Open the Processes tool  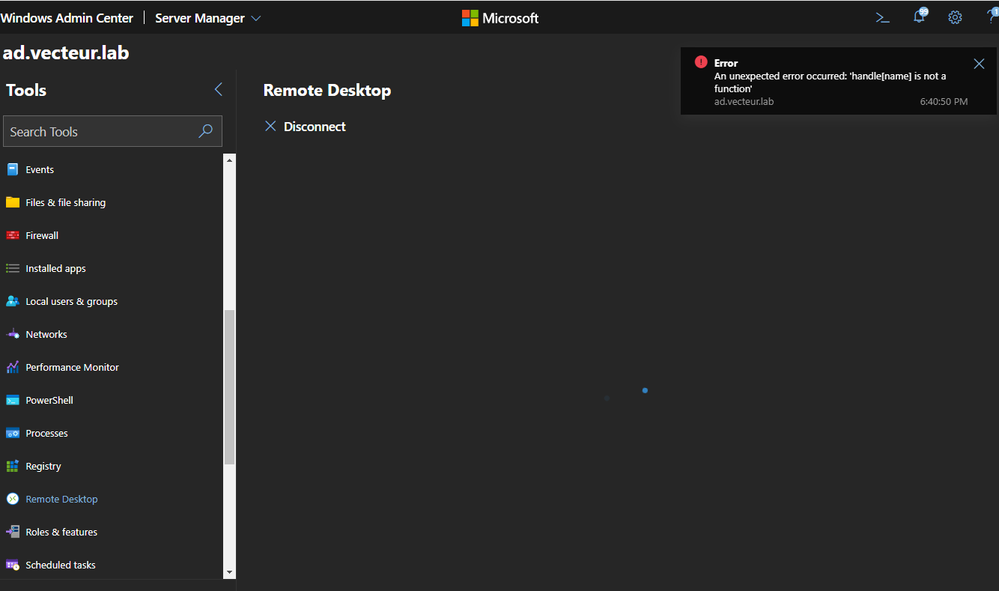[x=47, y=433]
